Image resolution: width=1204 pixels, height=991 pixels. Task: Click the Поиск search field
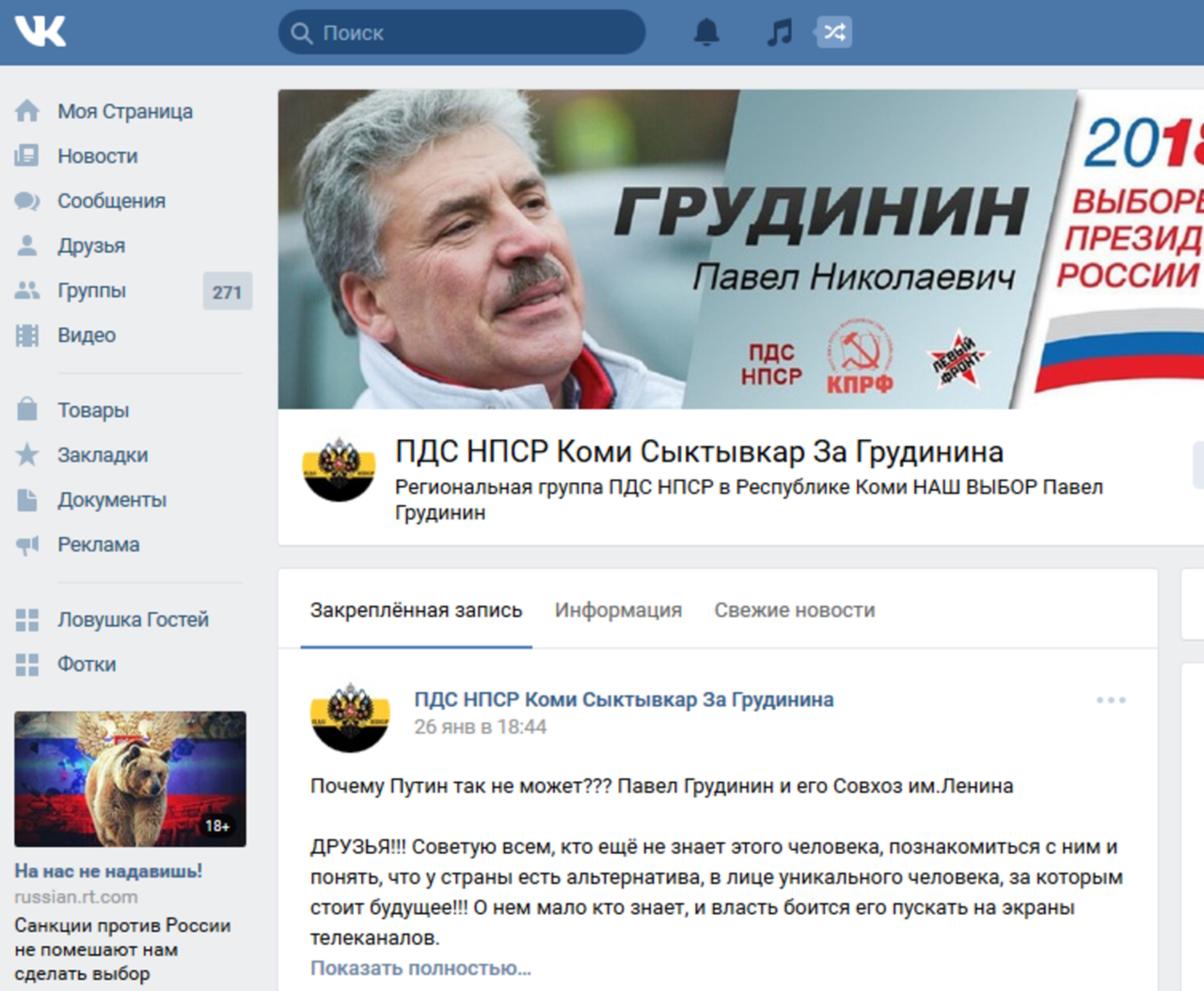click(x=462, y=32)
